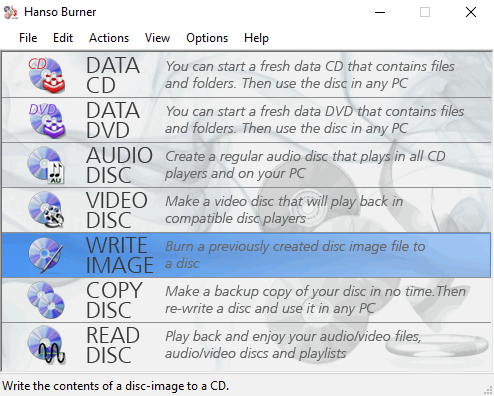Select the AUDIO DISC label
The height and width of the screenshot is (396, 494).
point(119,165)
